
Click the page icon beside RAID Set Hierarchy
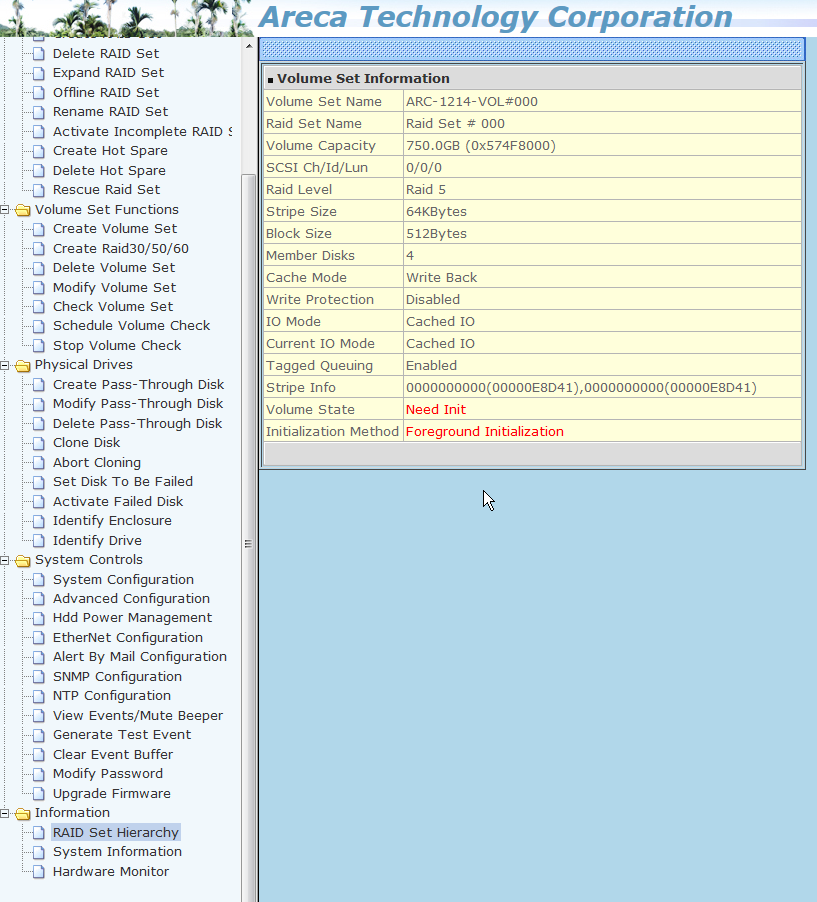pyautogui.click(x=39, y=833)
